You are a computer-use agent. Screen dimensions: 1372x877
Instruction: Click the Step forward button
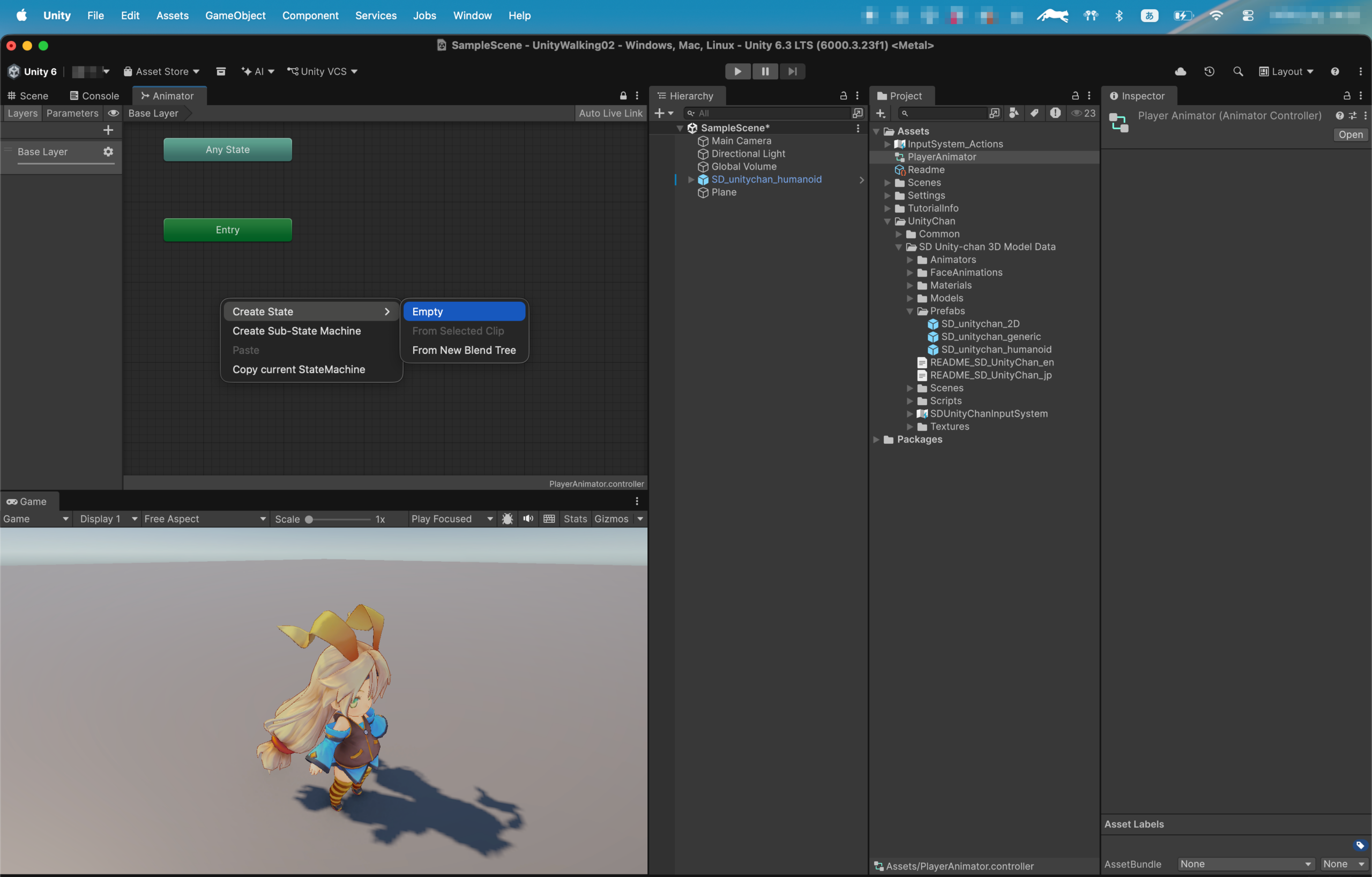click(x=793, y=71)
